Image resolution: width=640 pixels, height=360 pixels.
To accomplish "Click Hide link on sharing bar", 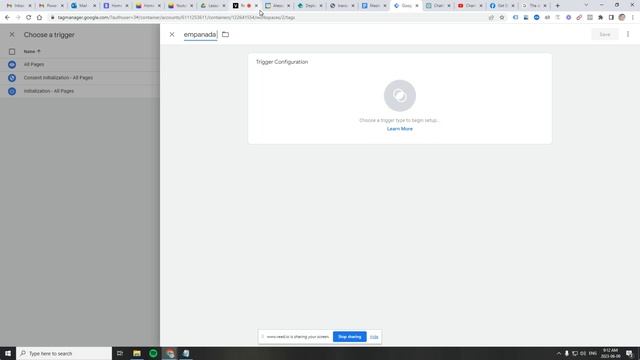I will [374, 337].
